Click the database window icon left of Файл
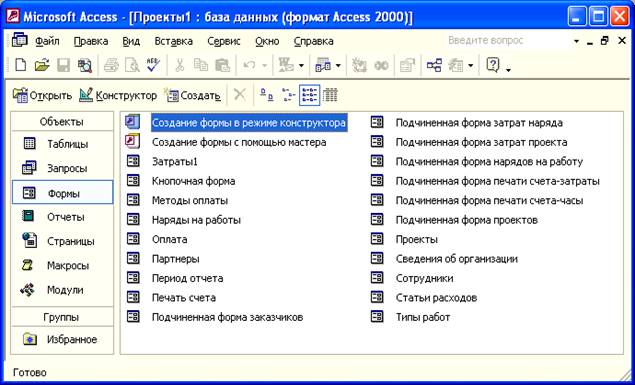The width and height of the screenshot is (635, 385). 20,40
